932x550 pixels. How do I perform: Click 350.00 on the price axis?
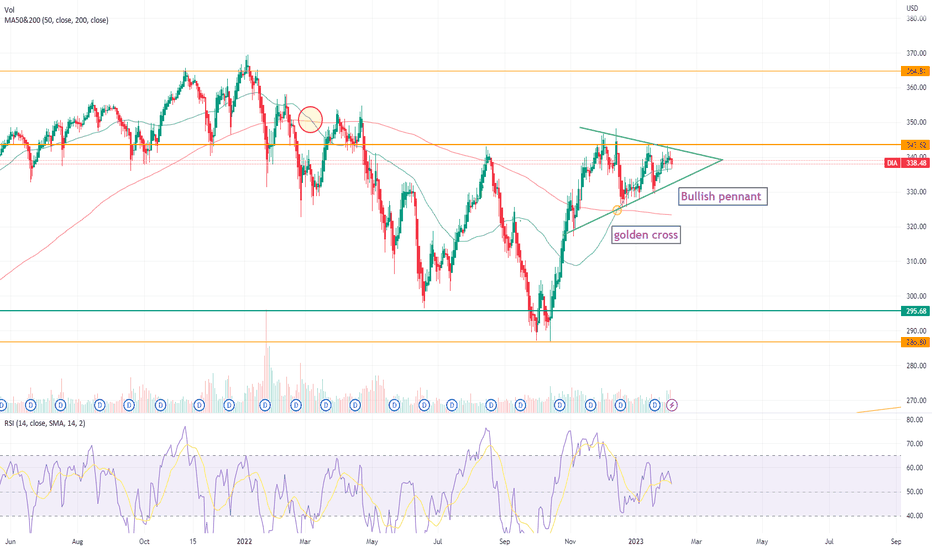(x=916, y=122)
